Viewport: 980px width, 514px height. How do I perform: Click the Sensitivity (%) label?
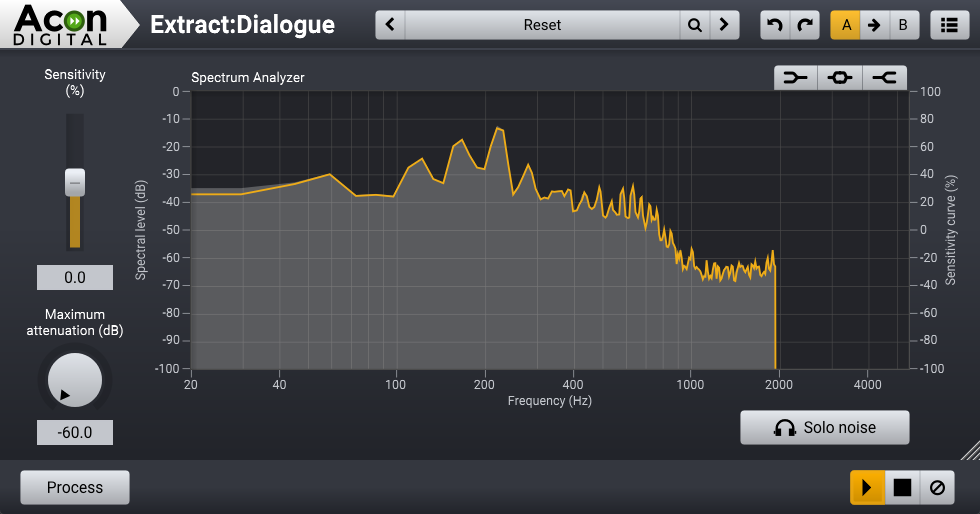point(75,83)
